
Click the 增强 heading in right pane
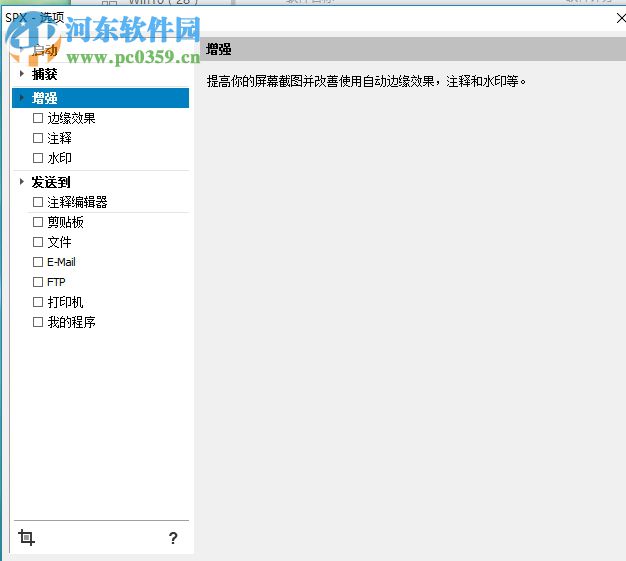[x=219, y=50]
